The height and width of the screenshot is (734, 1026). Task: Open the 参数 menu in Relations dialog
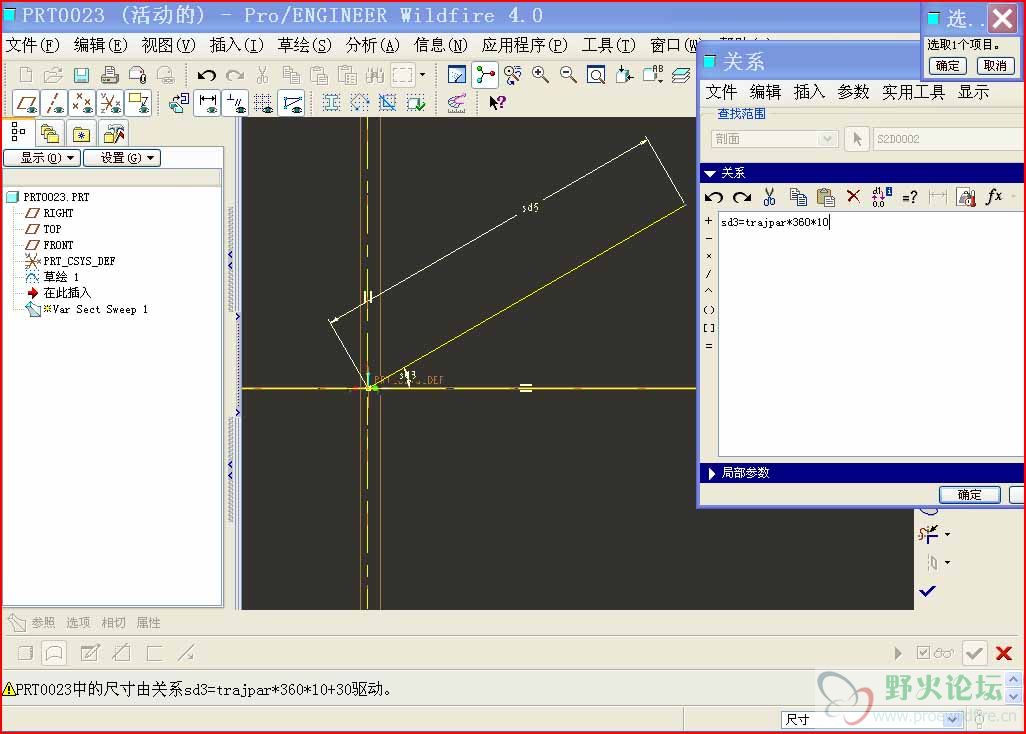pos(853,92)
